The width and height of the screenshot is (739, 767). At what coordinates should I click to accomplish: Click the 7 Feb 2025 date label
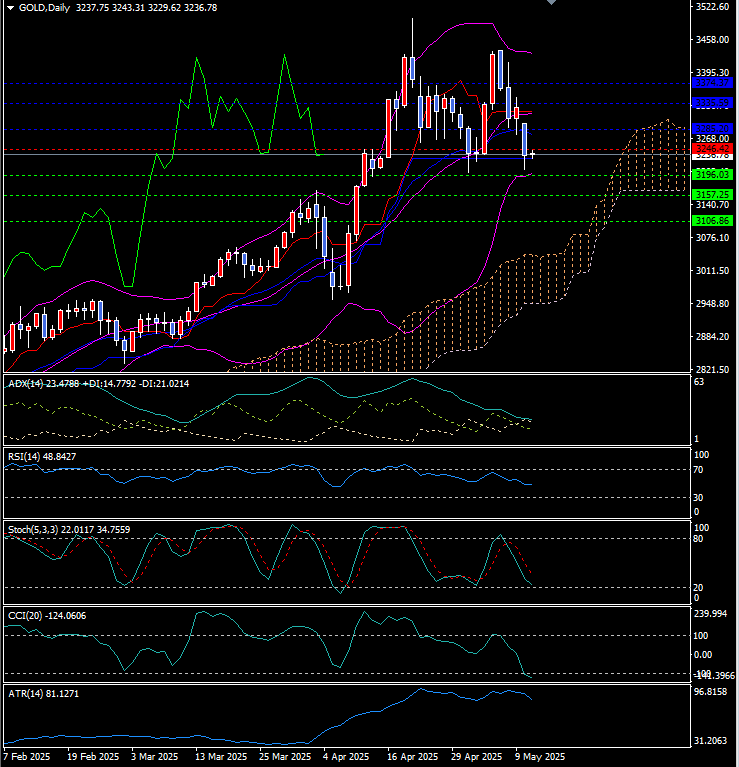point(27,757)
